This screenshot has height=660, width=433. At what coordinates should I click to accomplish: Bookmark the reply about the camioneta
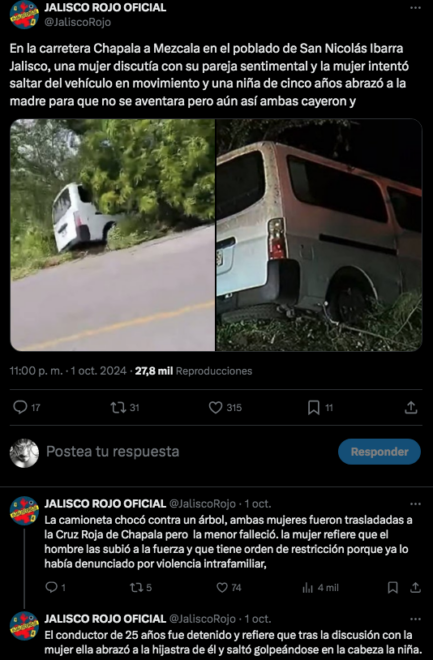(x=393, y=587)
